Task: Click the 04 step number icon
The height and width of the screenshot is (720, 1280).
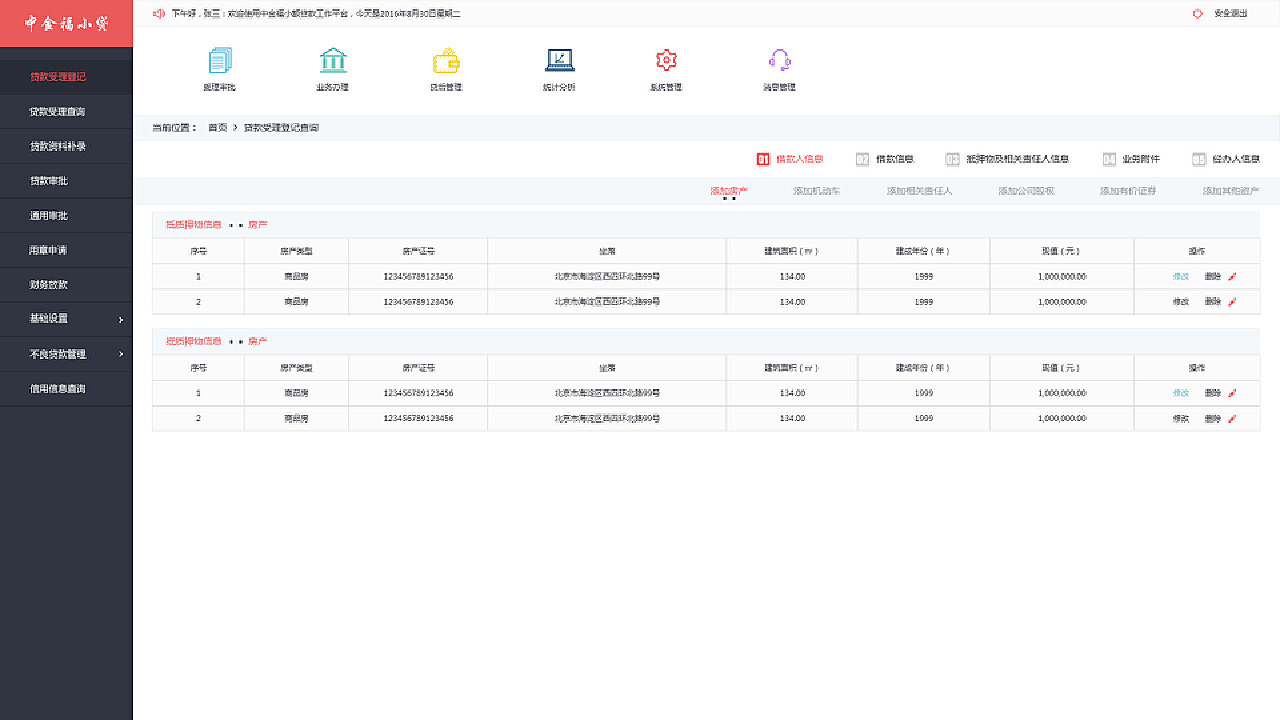Action: 1109,159
